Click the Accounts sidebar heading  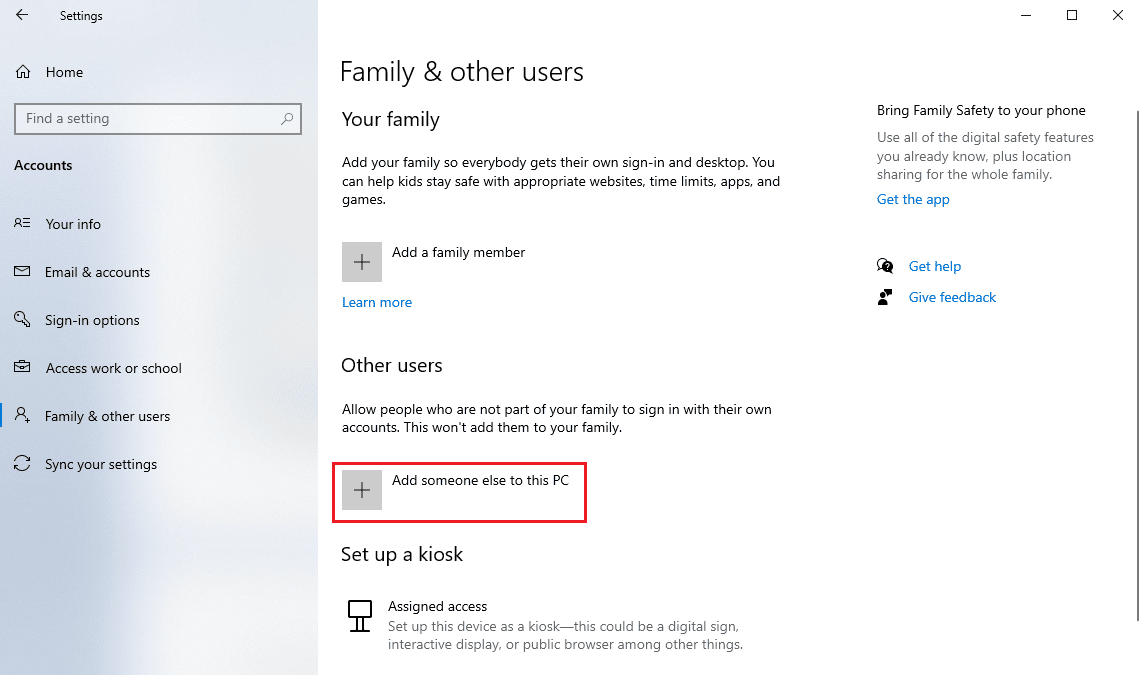[43, 165]
